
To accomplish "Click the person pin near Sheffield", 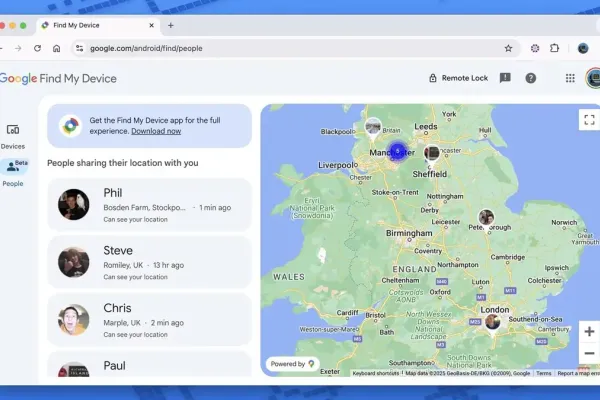I will (432, 155).
